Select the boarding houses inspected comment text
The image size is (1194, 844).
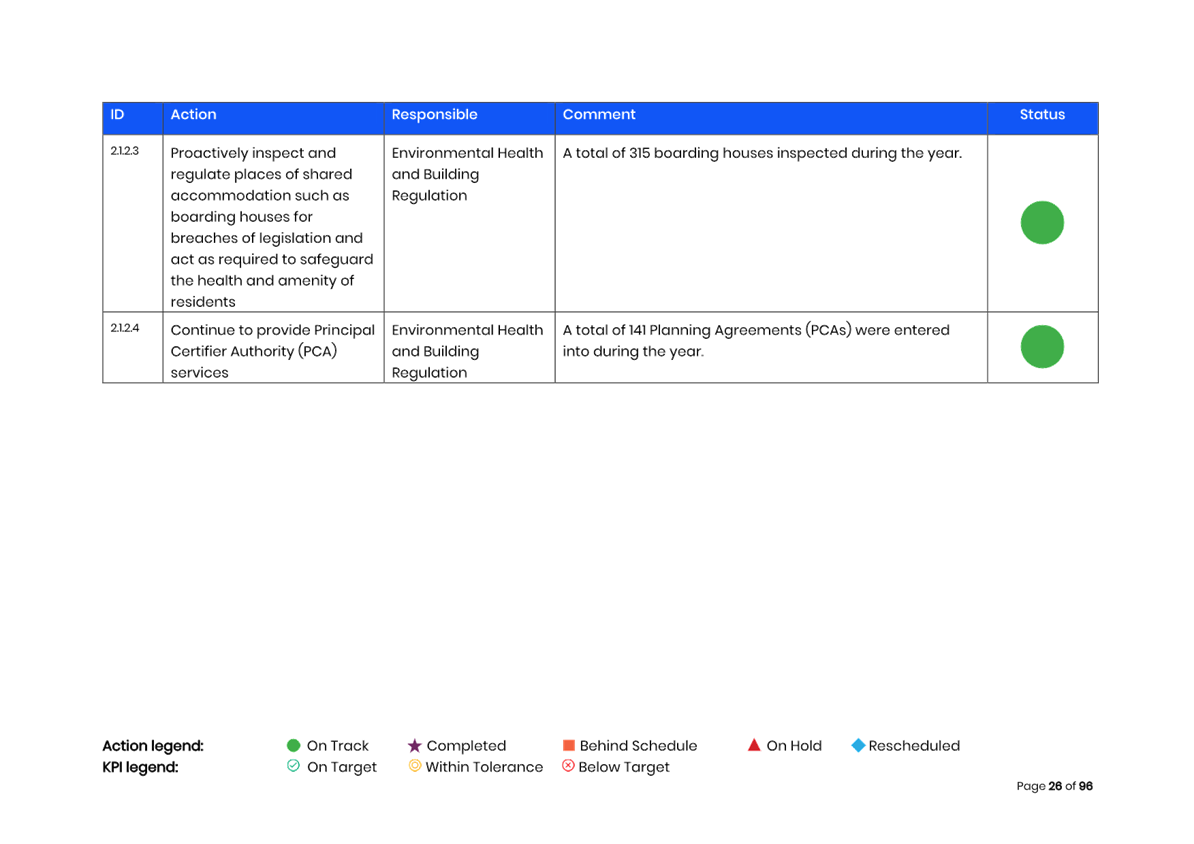pyautogui.click(x=761, y=153)
